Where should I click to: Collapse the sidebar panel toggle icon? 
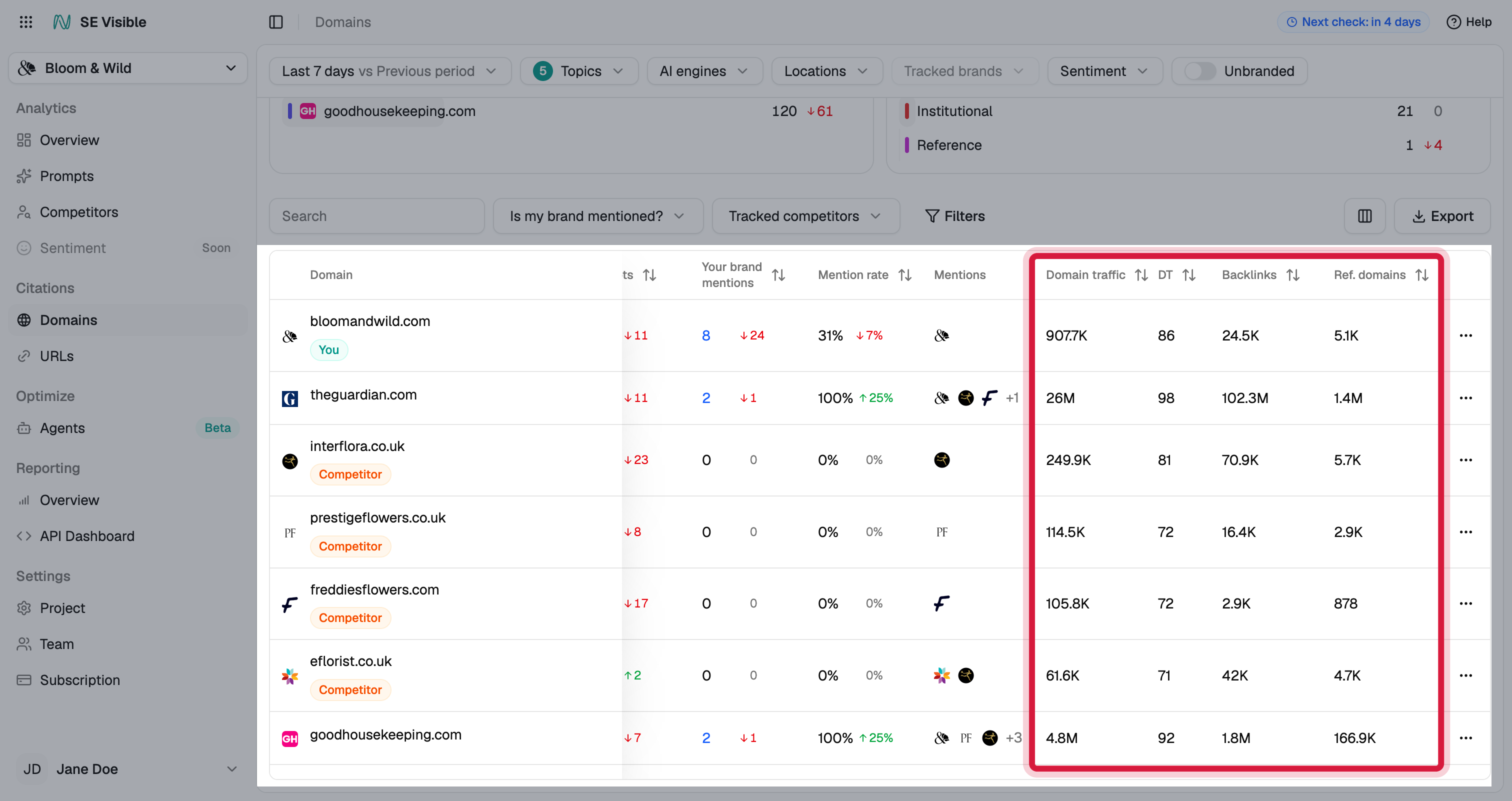pyautogui.click(x=276, y=21)
